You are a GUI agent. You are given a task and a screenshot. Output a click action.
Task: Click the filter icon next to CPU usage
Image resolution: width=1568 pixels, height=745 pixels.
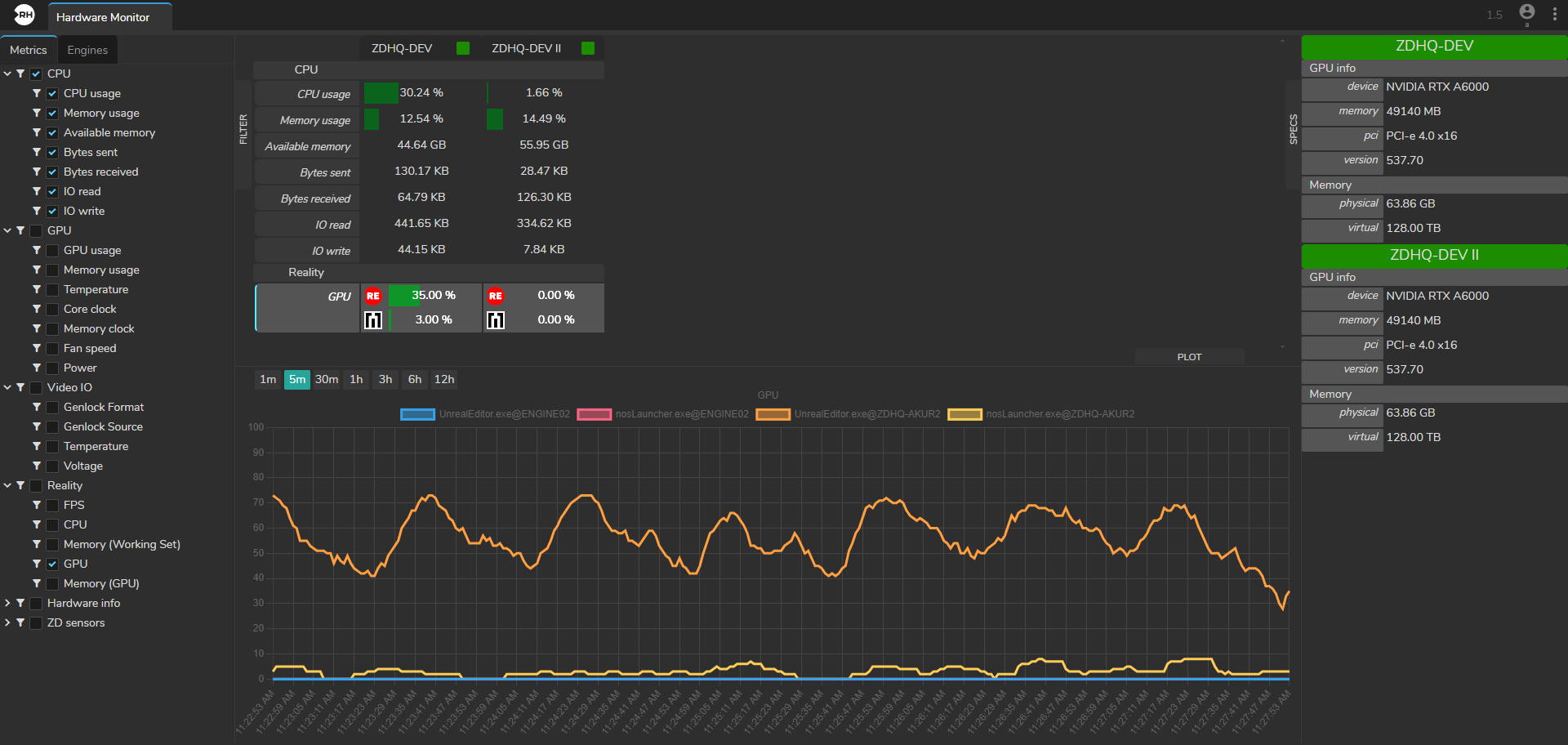tap(37, 93)
